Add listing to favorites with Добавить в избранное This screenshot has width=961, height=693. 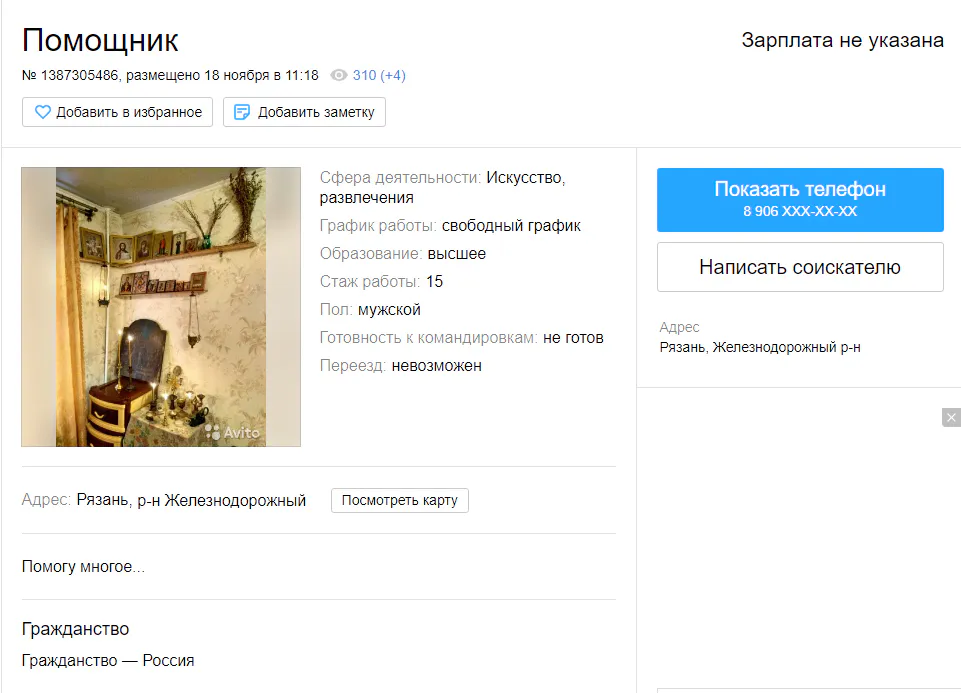click(x=117, y=112)
